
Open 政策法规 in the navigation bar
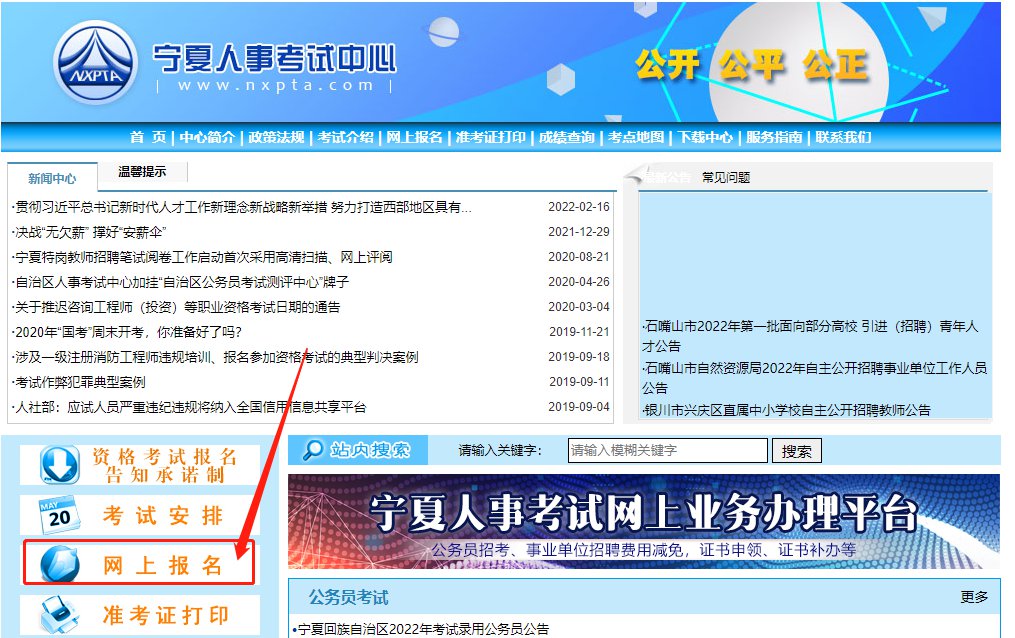tap(276, 137)
